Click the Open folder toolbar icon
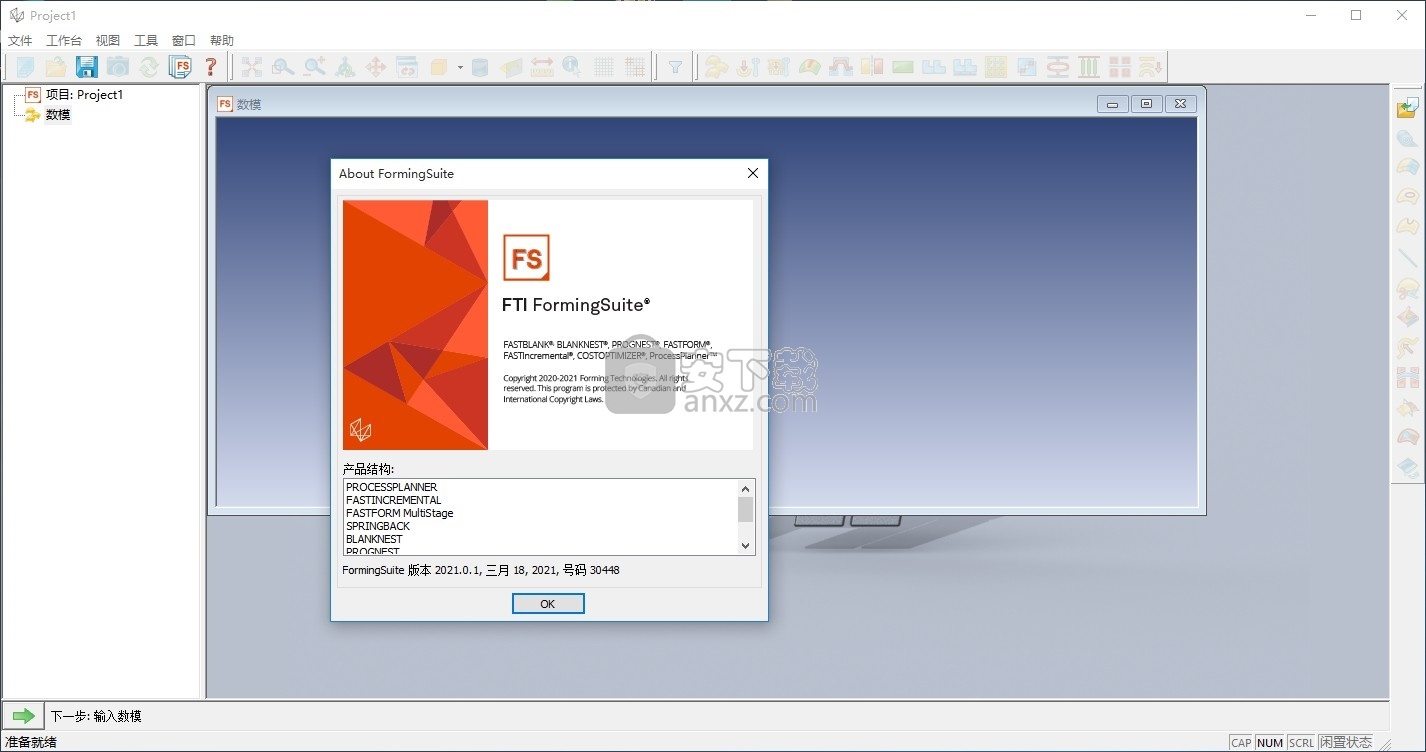The image size is (1426, 752). pos(56,67)
